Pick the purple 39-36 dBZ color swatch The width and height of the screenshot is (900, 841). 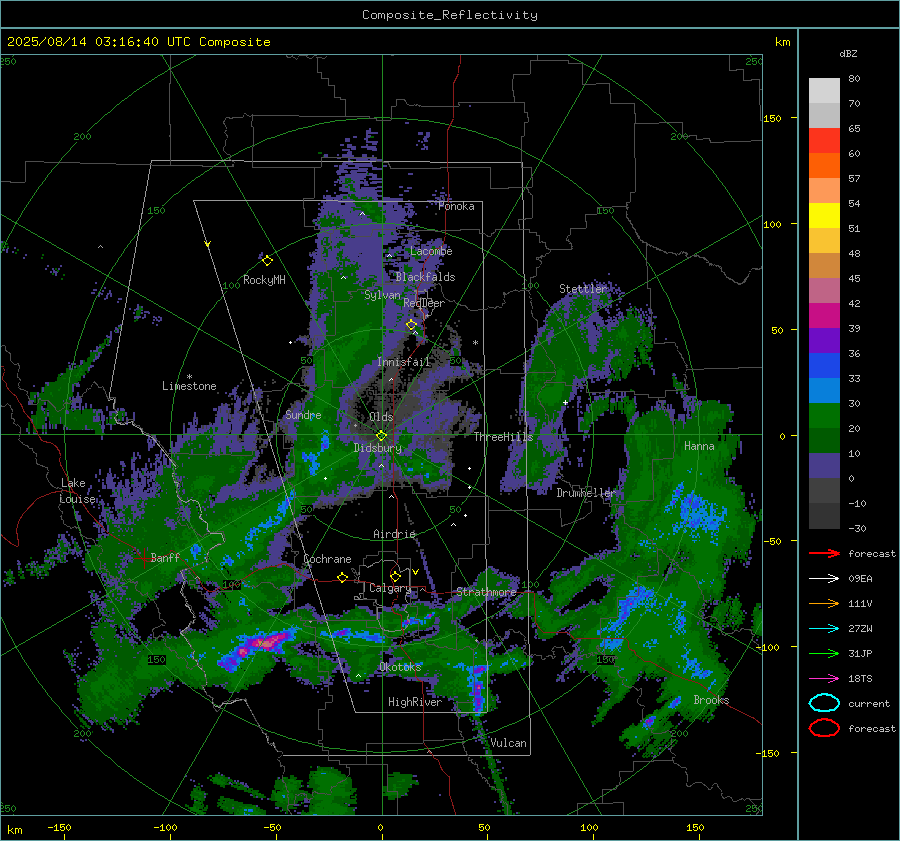point(824,341)
